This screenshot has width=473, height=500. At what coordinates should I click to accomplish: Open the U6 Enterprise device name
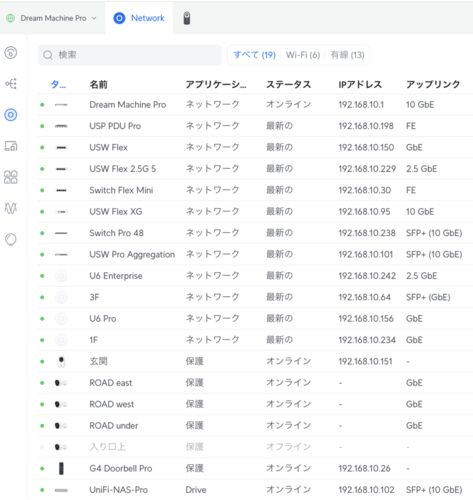tap(116, 276)
